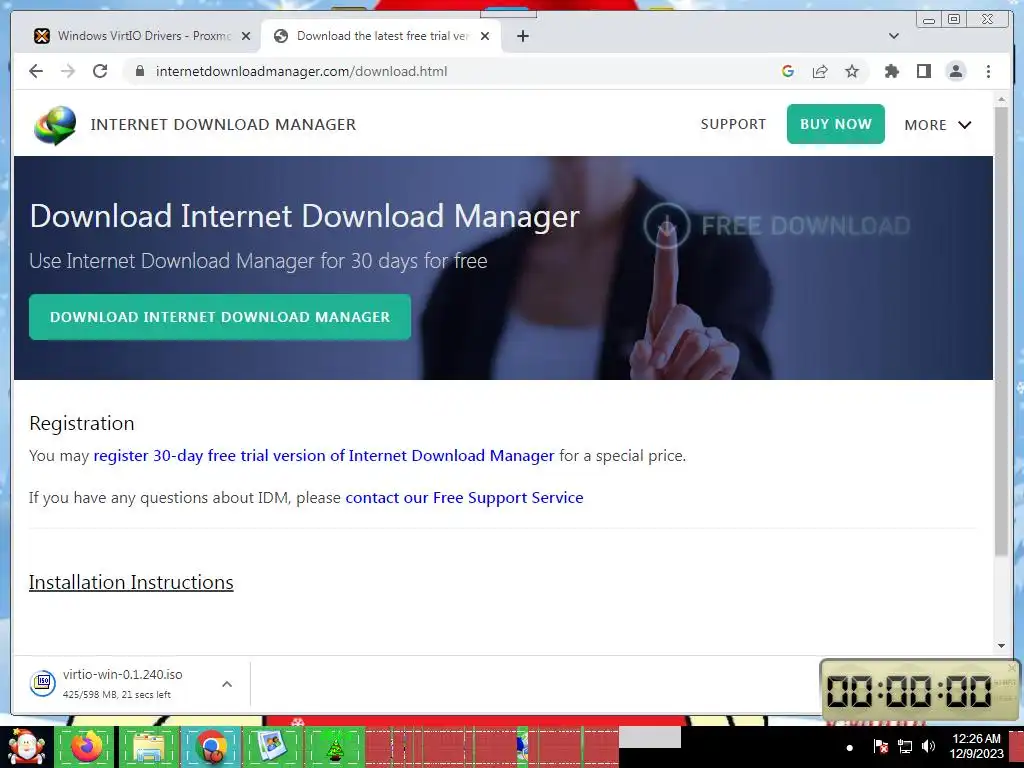Close the Download the latest free trial tab

485,36
